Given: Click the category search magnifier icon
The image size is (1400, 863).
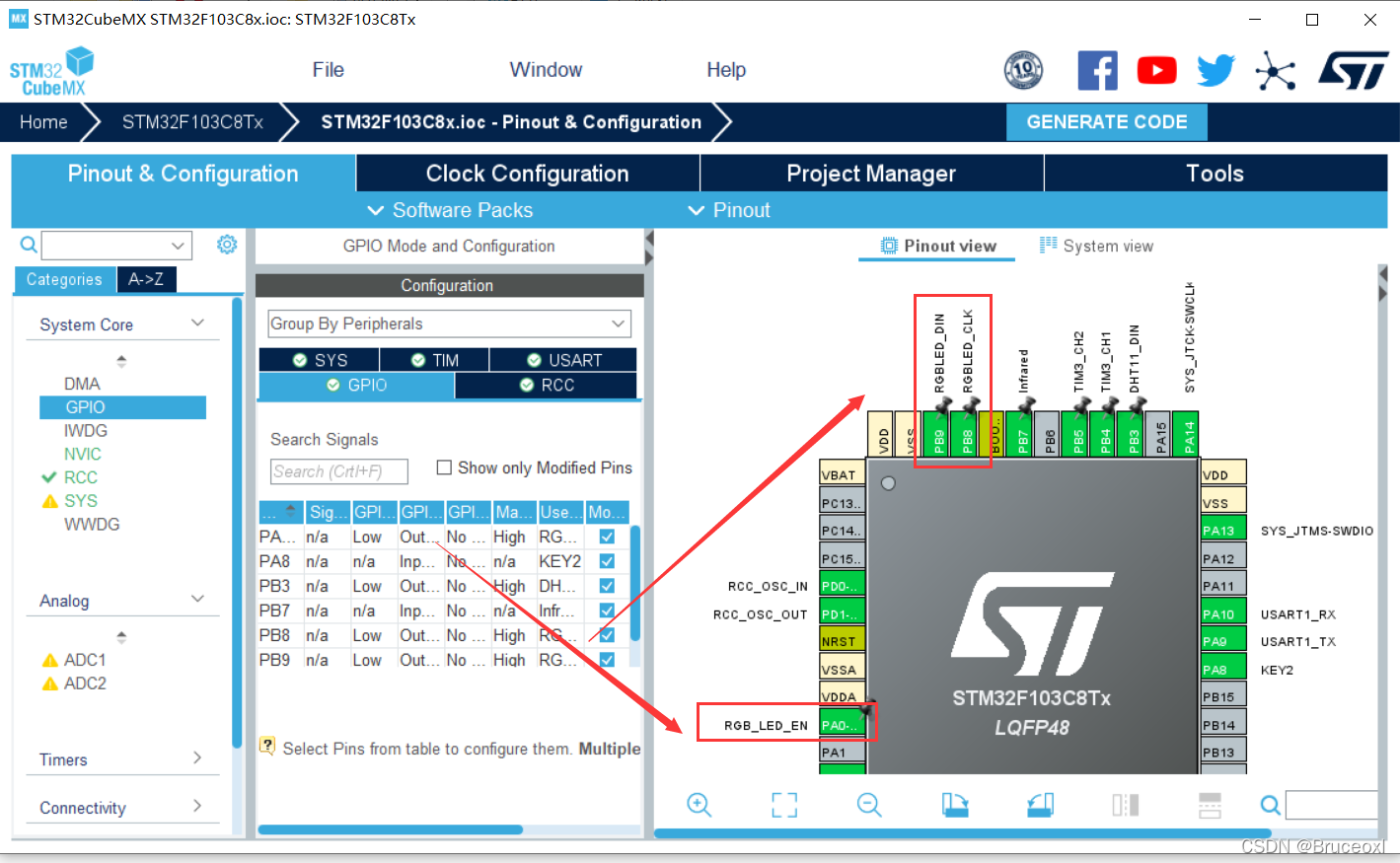Looking at the screenshot, I should [x=29, y=245].
